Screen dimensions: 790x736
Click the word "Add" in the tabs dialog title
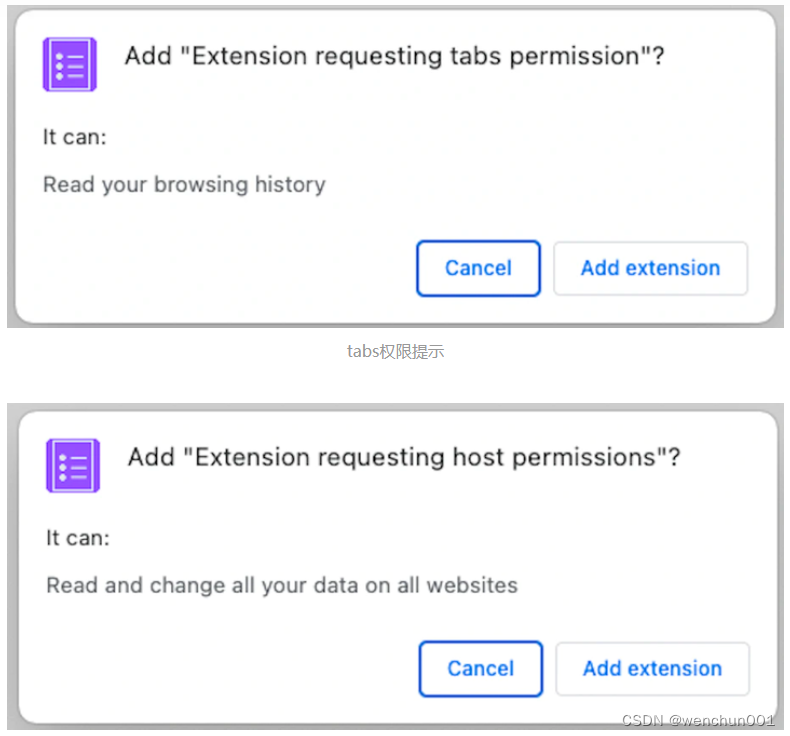pos(147,56)
